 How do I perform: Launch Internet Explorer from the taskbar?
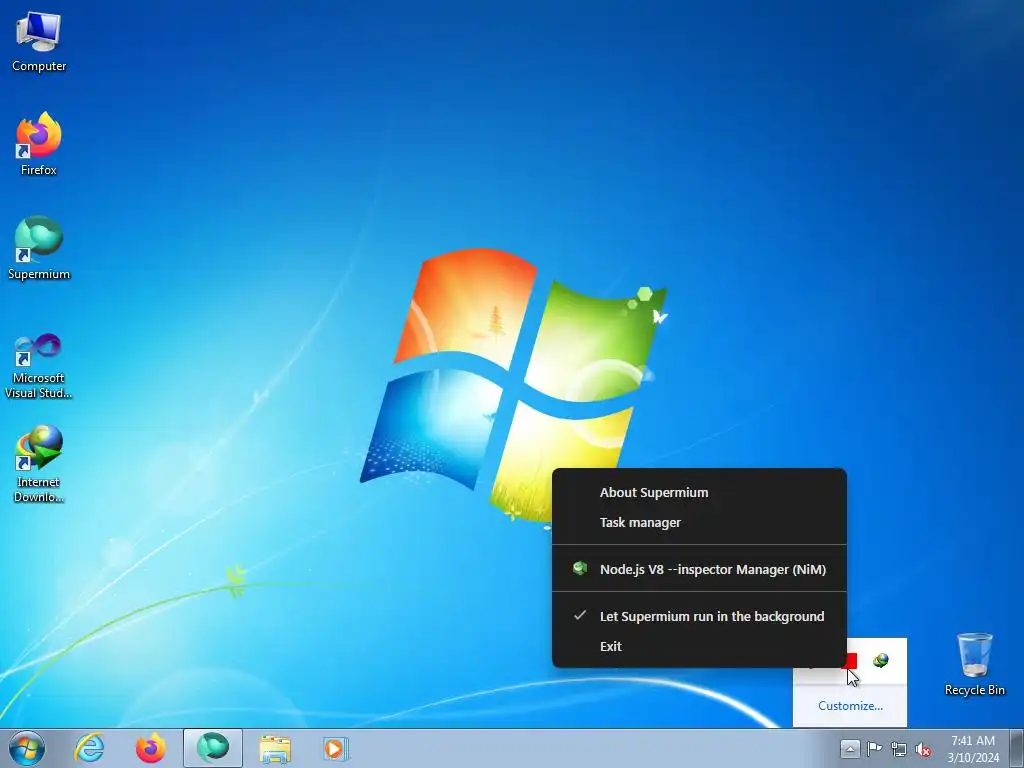(x=89, y=748)
